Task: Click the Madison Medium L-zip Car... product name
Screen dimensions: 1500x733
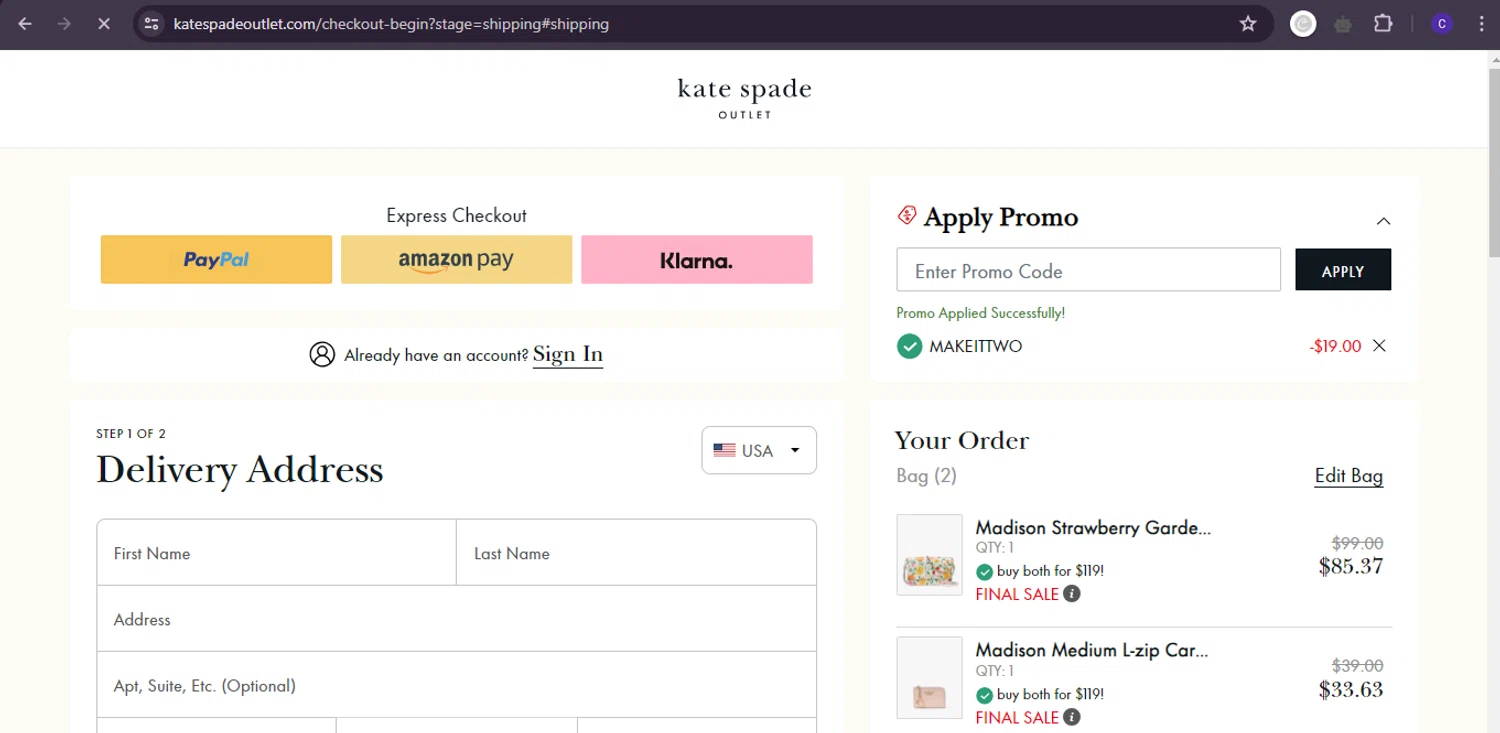Action: [x=1092, y=650]
